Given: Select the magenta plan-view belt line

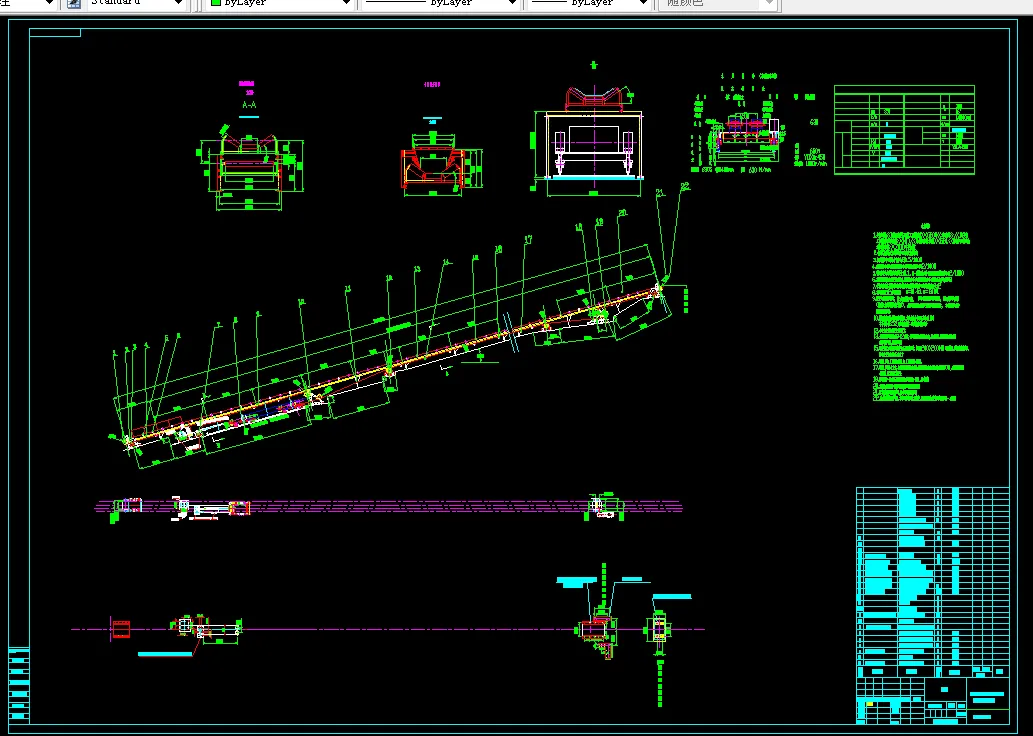Looking at the screenshot, I should 389,507.
